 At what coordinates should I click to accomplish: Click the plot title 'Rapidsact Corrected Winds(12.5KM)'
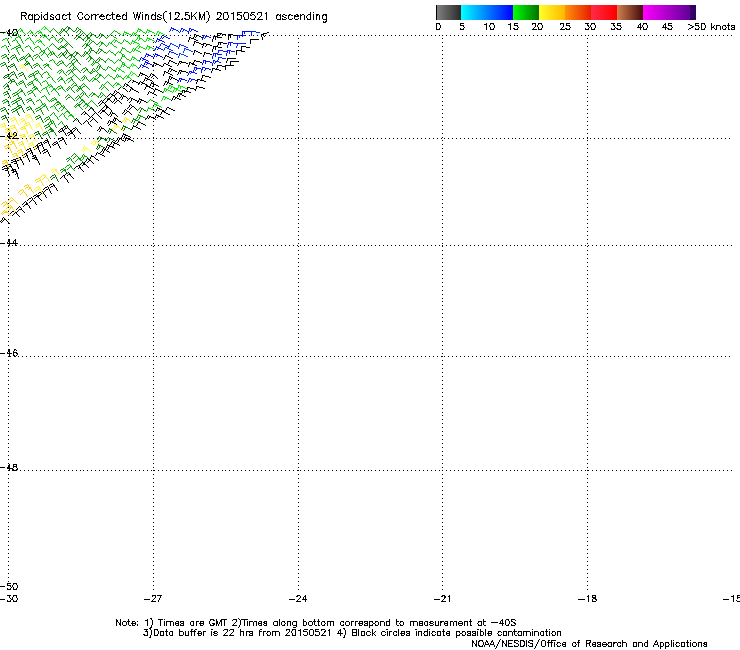tap(115, 17)
